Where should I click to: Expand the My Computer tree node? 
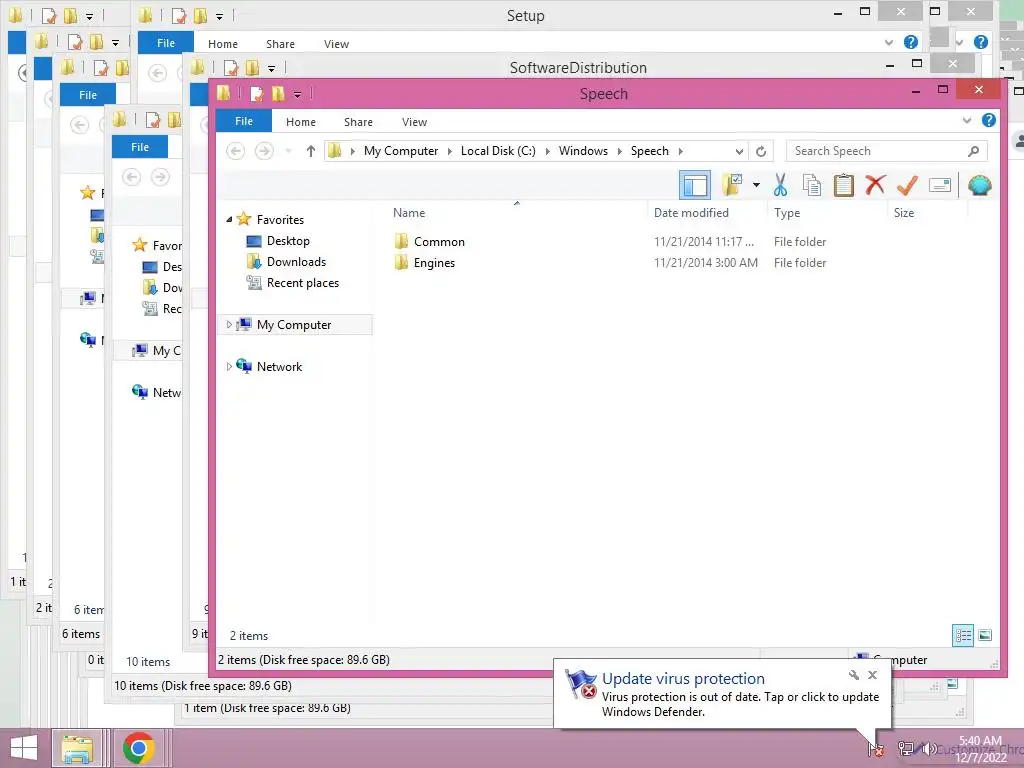(229, 325)
